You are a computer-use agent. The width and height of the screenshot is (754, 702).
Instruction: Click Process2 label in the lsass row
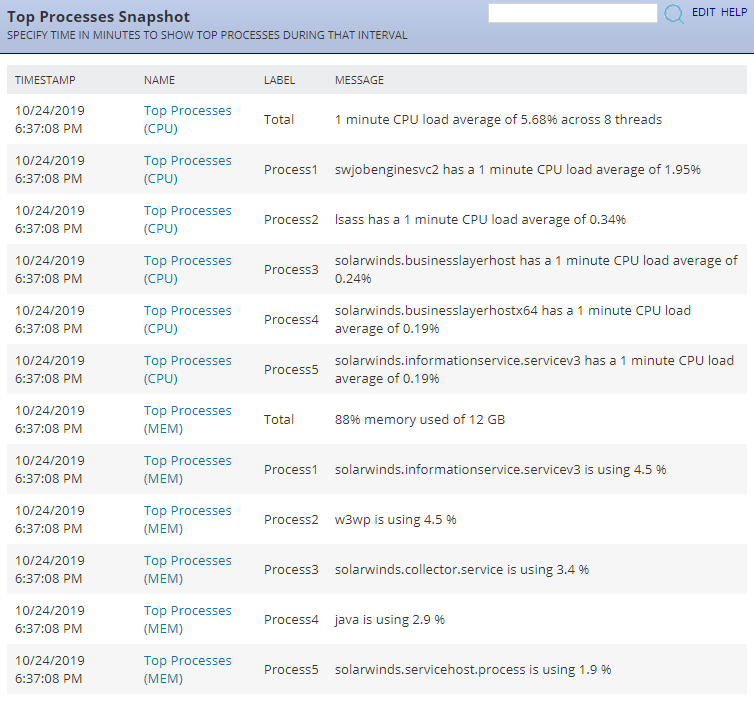(291, 219)
